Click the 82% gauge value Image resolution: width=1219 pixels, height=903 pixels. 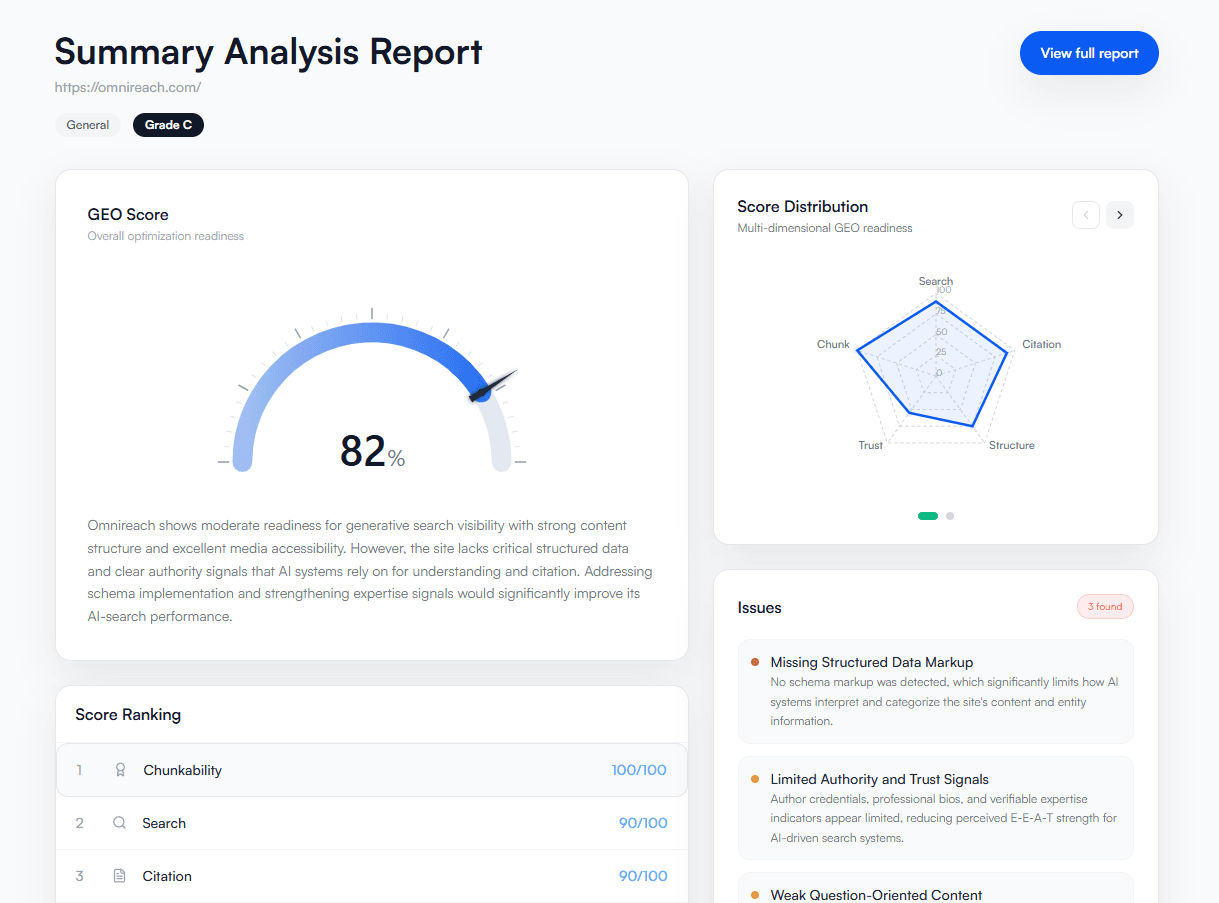tap(372, 451)
